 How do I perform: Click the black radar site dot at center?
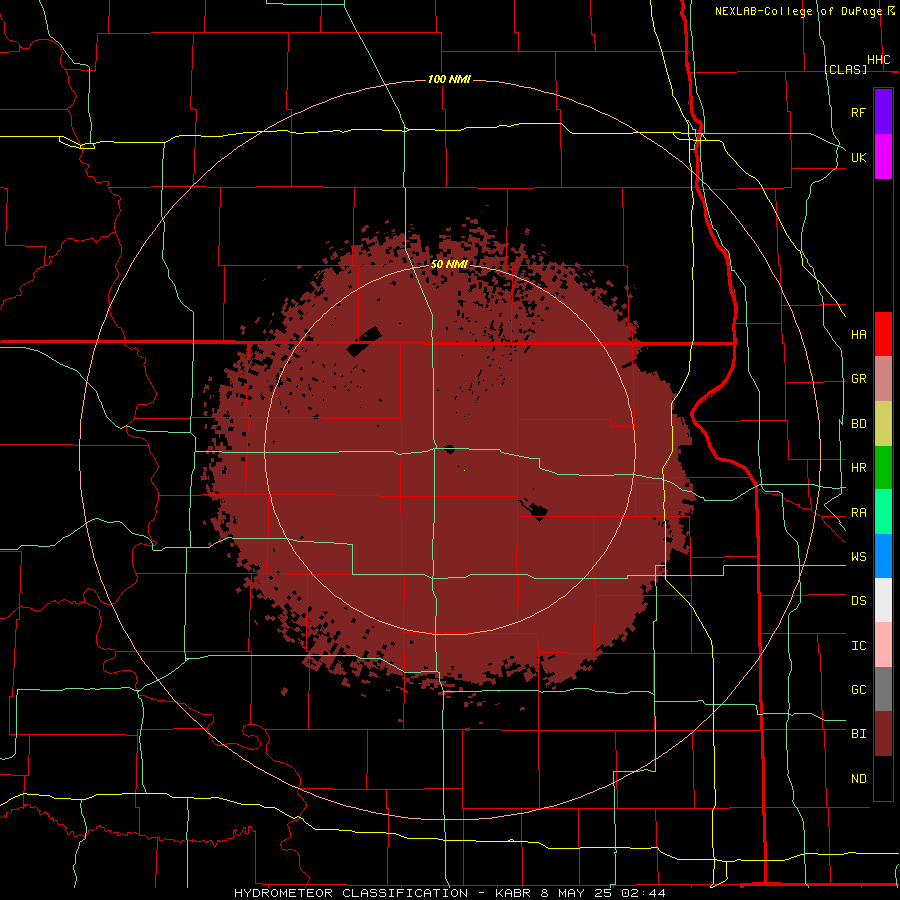click(449, 449)
